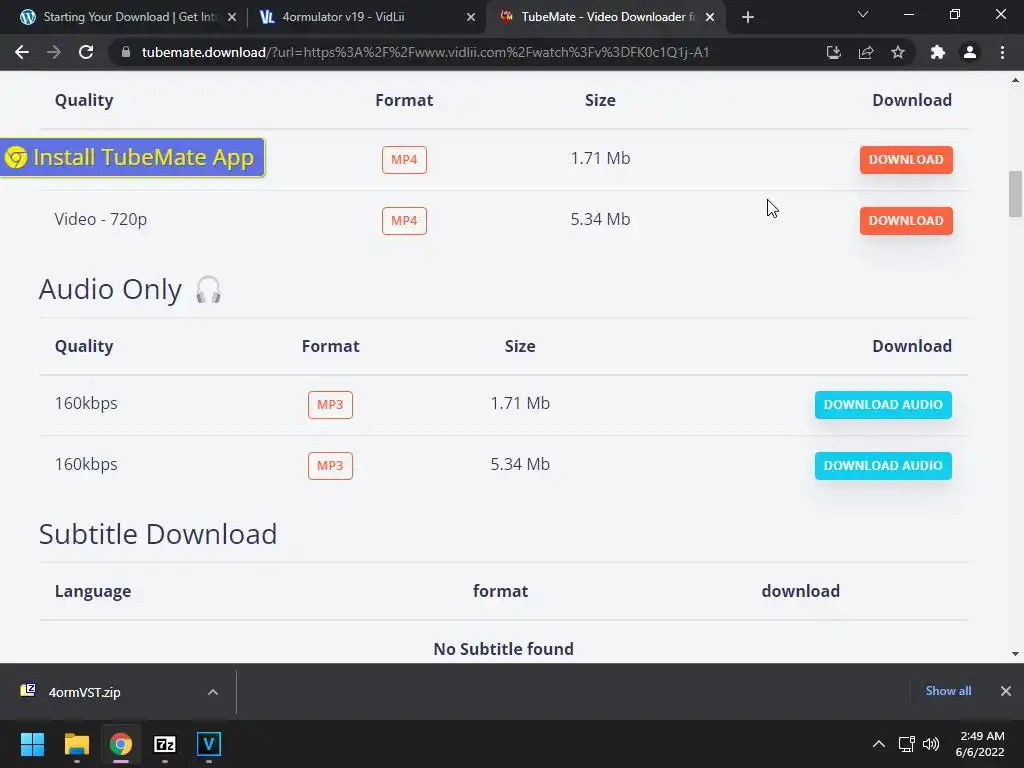The width and height of the screenshot is (1024, 768).
Task: Click 160kbps text in 1.71 Mb row
Action: click(x=86, y=404)
